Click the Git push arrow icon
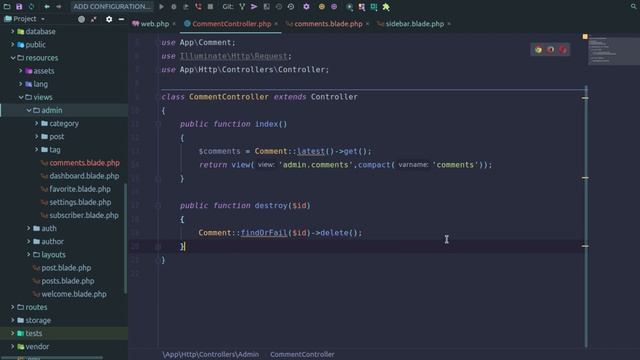 254,7
